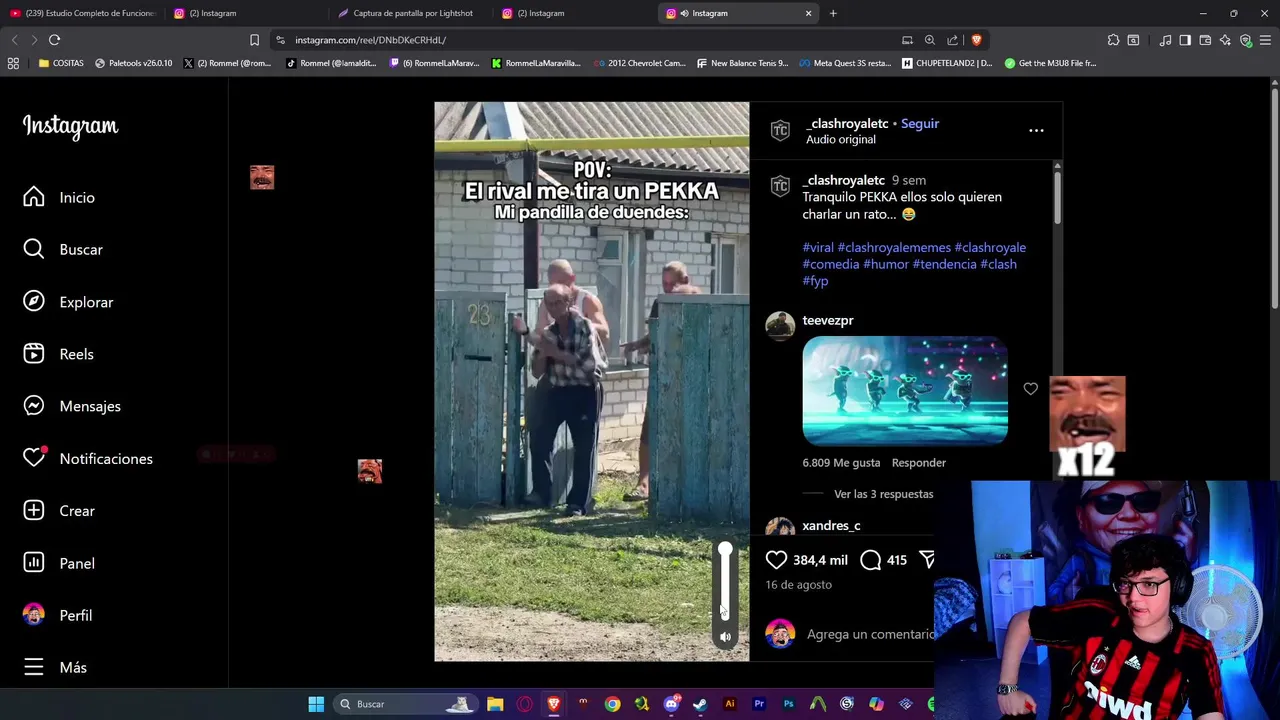Viewport: 1280px width, 720px height.
Task: Open the Brave VPN shield icon
Action: tap(1245, 40)
